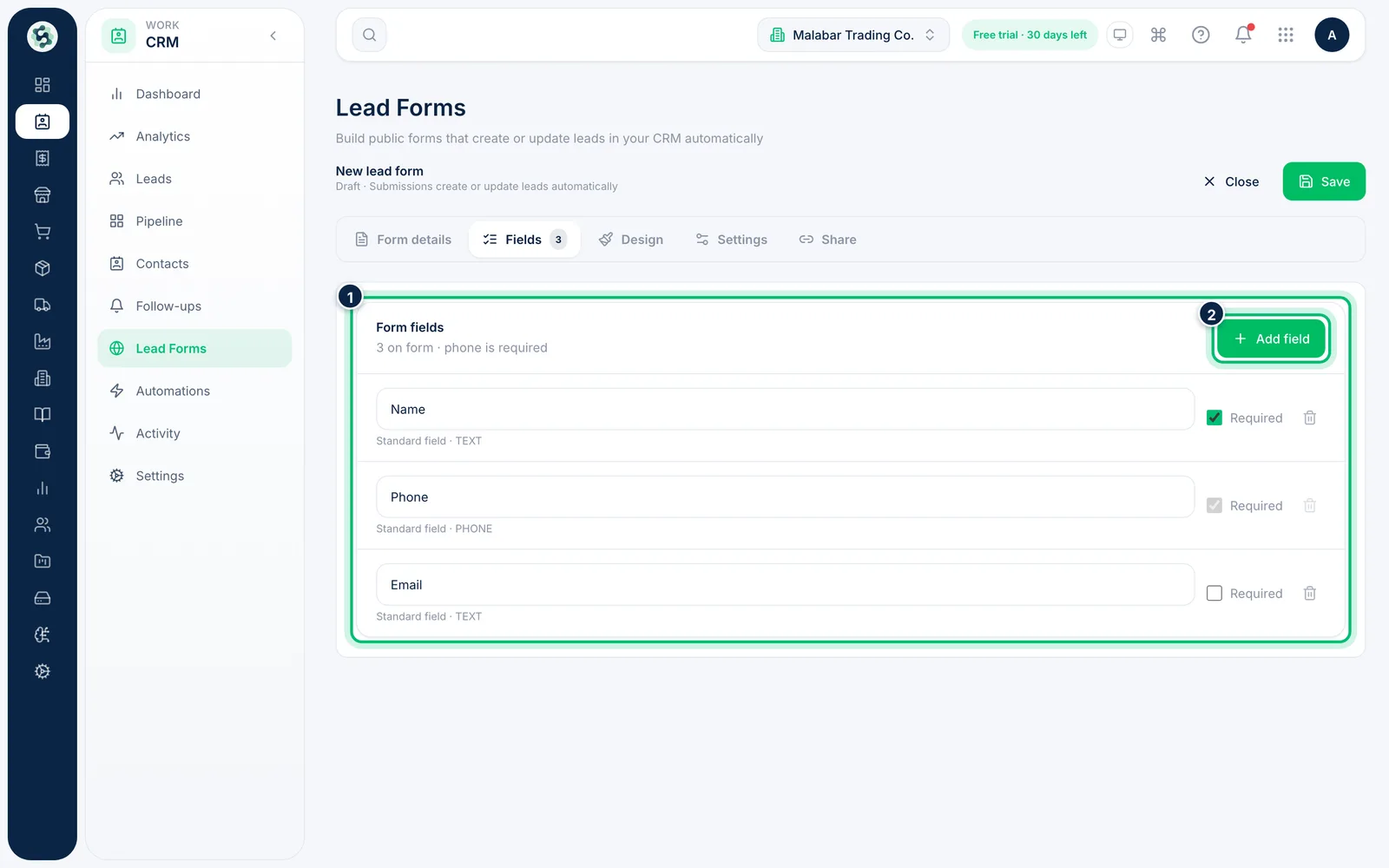
Task: Open the search icon in top bar
Action: (369, 35)
